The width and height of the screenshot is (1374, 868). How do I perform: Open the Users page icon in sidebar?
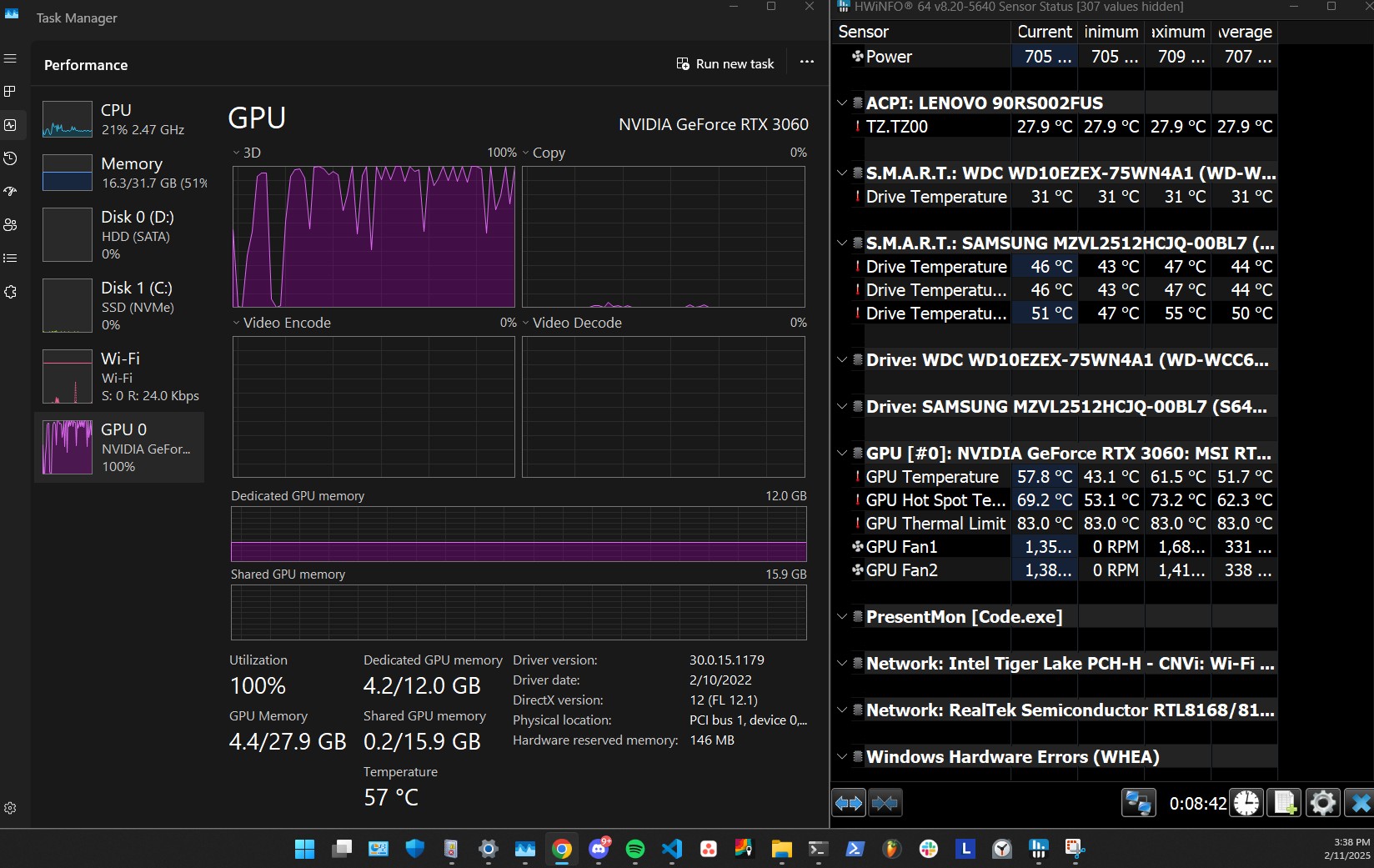(10, 224)
